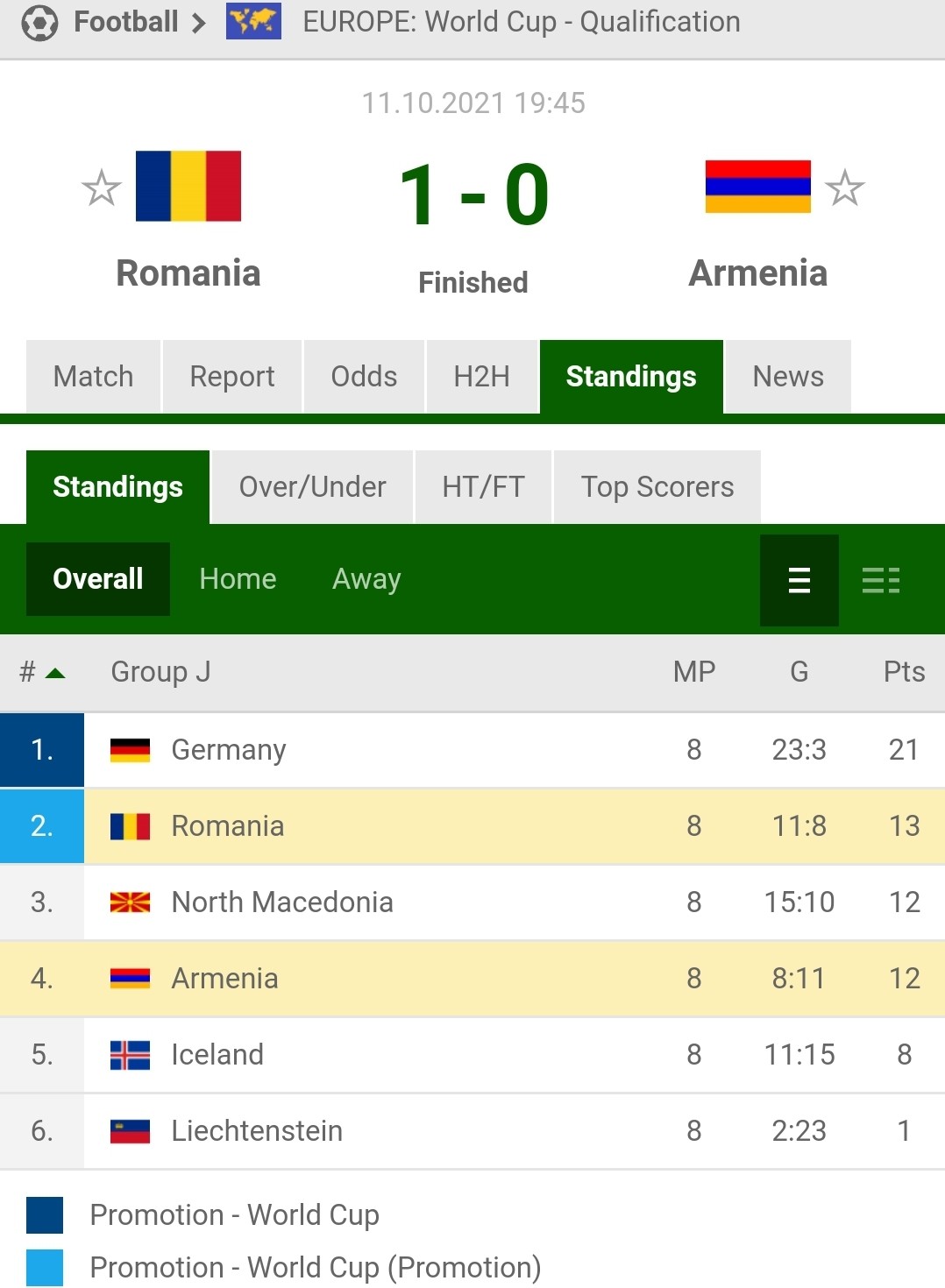Open Germany via its flag icon
945x1288 pixels.
pos(130,750)
